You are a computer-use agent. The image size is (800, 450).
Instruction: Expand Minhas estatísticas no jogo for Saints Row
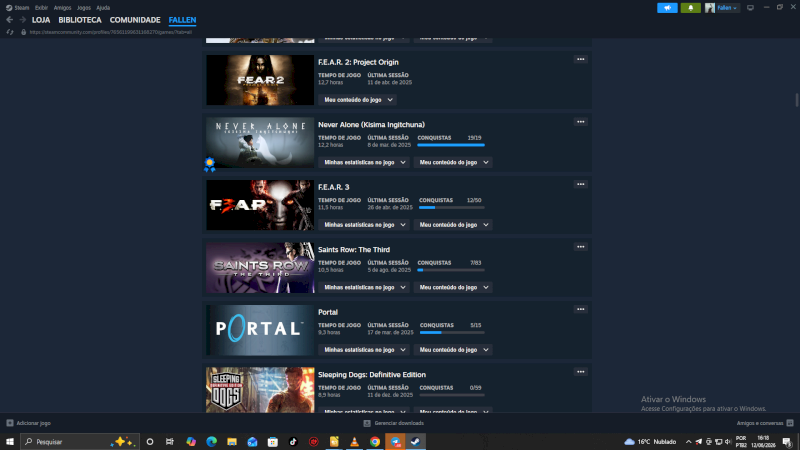364,287
